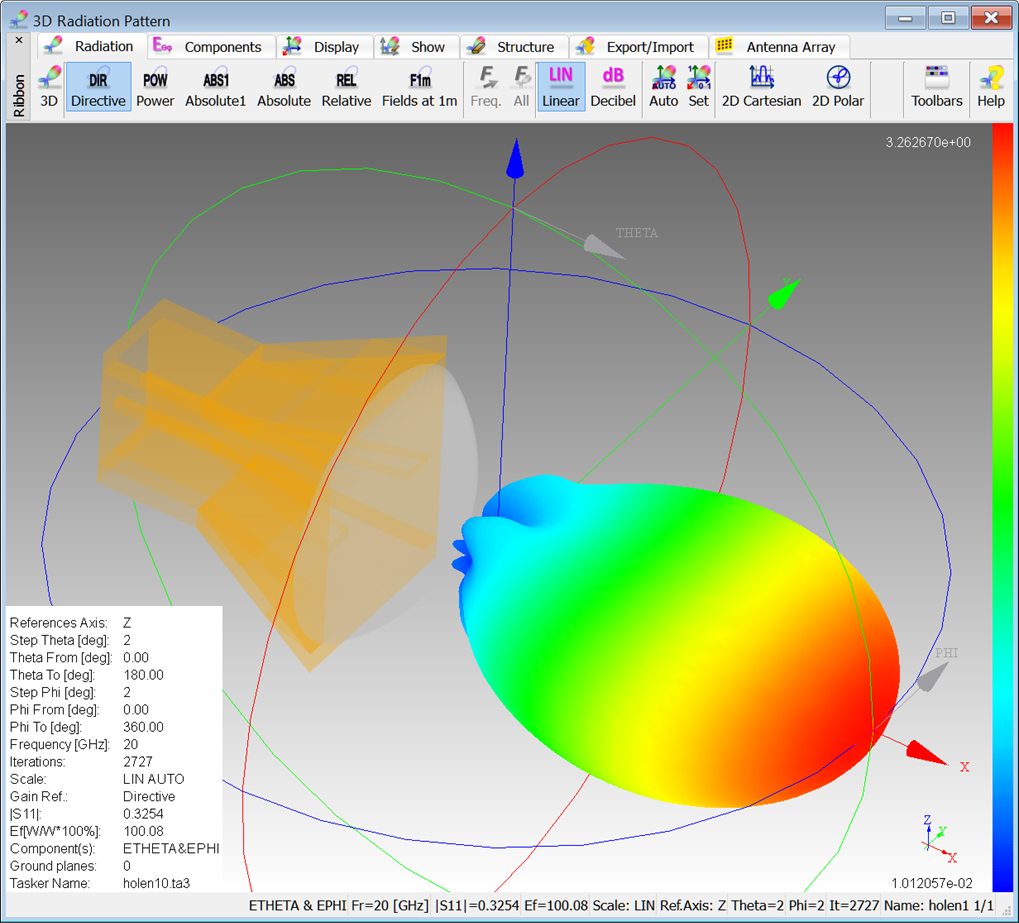Click the small XYZ orientation triad
Viewport: 1019px width, 923px height.
coord(939,839)
